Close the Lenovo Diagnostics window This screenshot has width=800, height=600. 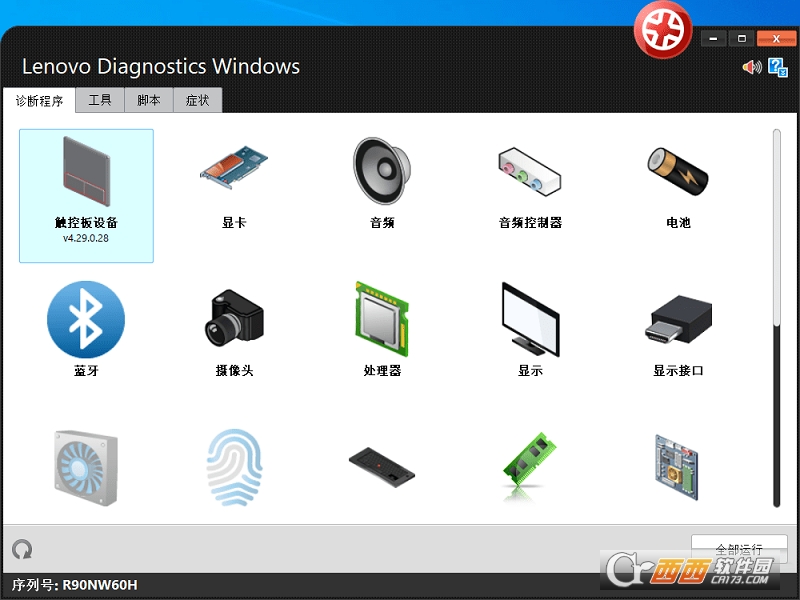[x=776, y=38]
